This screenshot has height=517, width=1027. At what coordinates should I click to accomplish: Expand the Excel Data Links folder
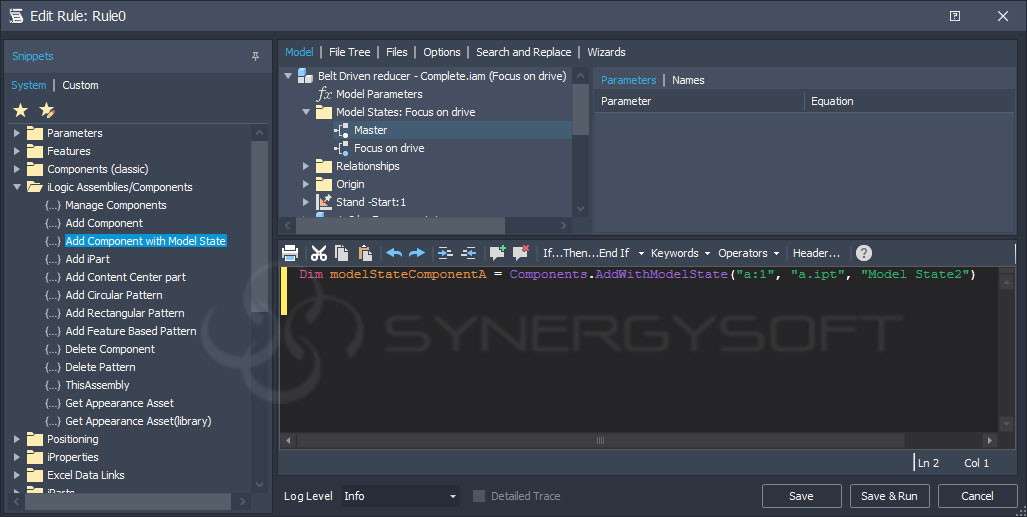click(x=17, y=475)
